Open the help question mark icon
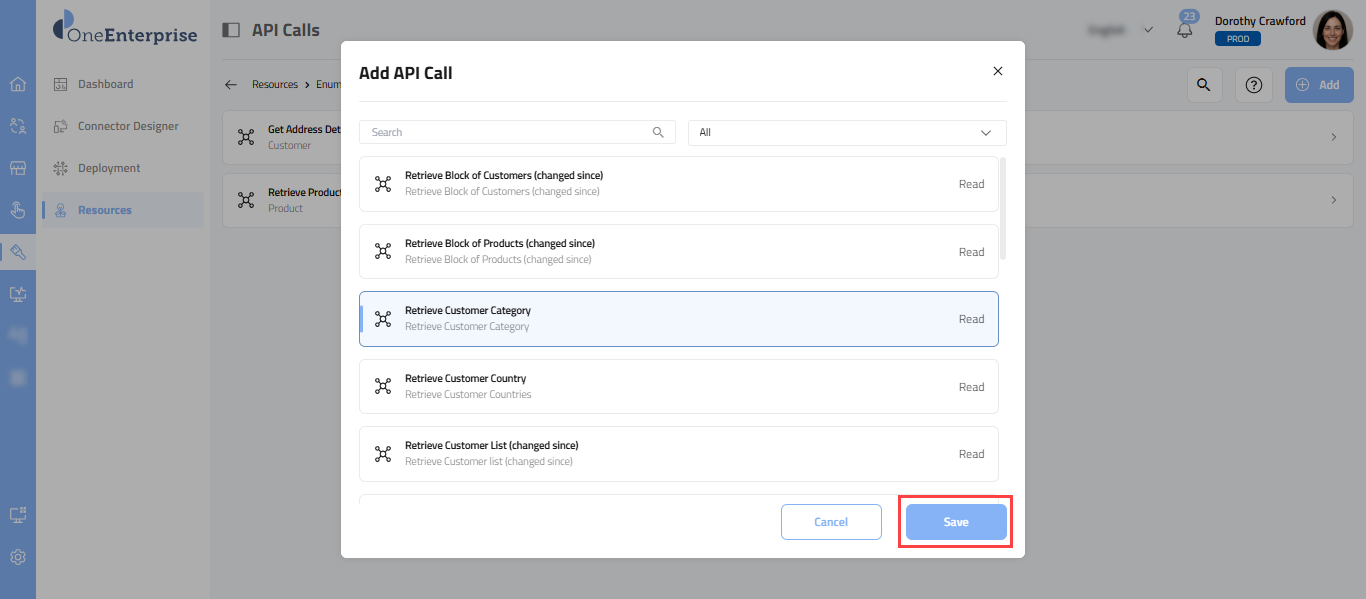1366x599 pixels. tap(1253, 85)
